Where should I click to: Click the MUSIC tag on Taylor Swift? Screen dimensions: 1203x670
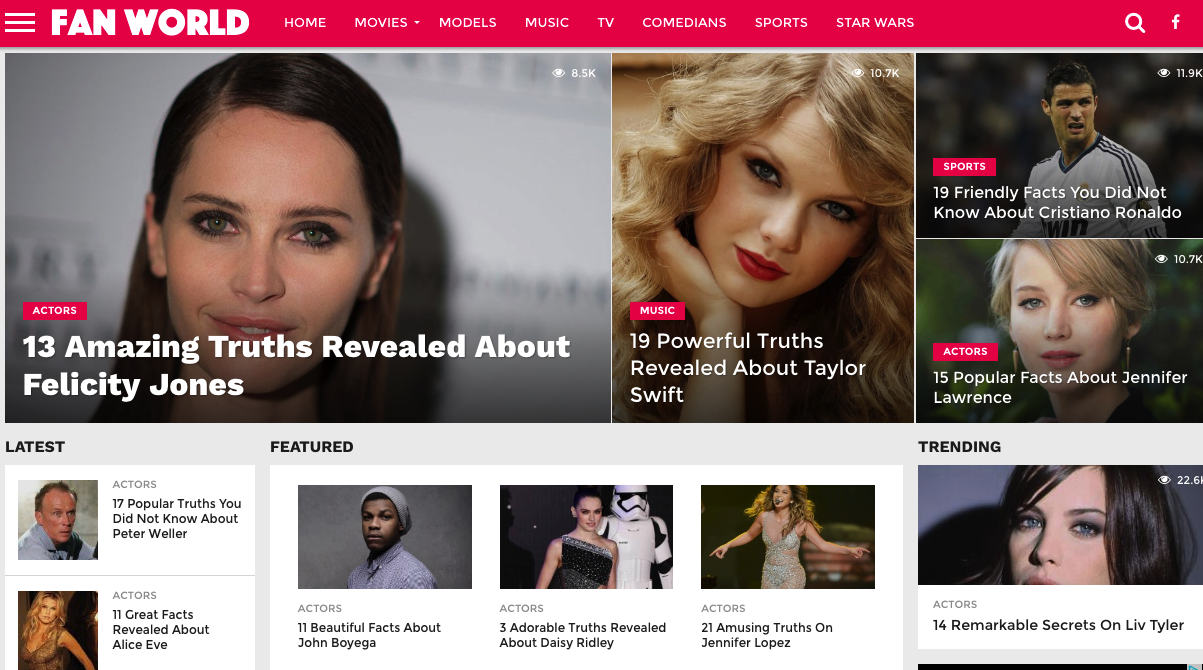tap(657, 311)
